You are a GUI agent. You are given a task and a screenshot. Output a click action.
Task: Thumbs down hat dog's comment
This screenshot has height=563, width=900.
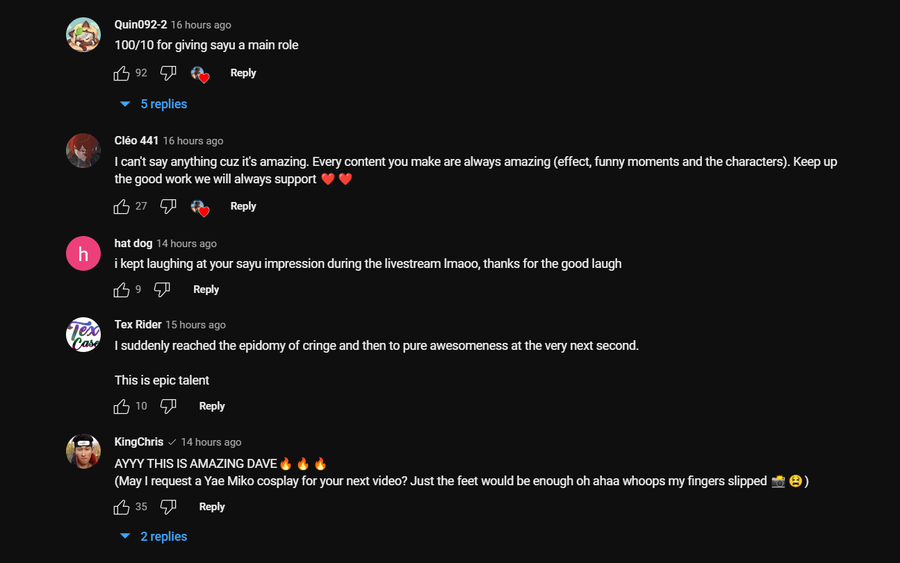click(162, 290)
